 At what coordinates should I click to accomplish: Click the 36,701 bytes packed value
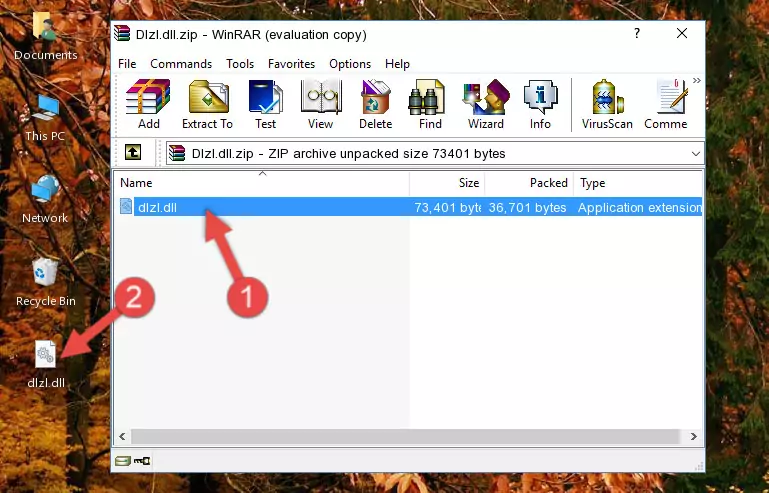527,208
